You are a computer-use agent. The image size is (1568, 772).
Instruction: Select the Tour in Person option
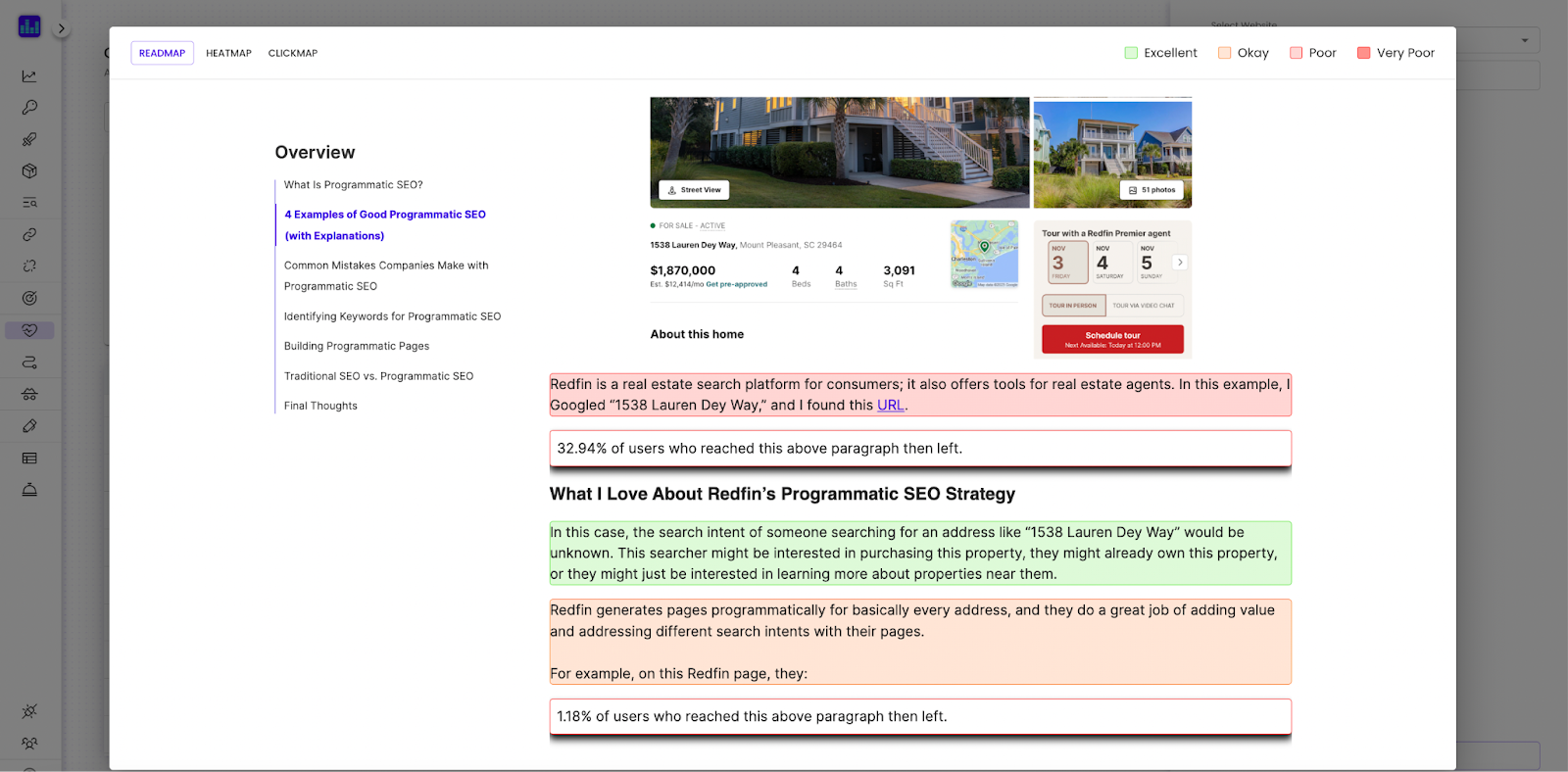coord(1073,306)
